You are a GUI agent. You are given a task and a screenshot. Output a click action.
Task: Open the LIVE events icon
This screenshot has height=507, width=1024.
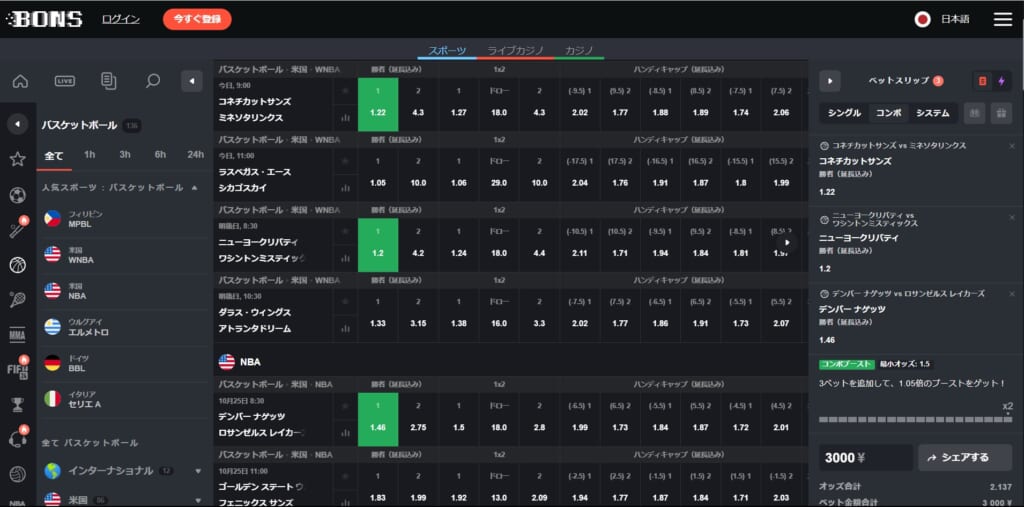pos(65,81)
